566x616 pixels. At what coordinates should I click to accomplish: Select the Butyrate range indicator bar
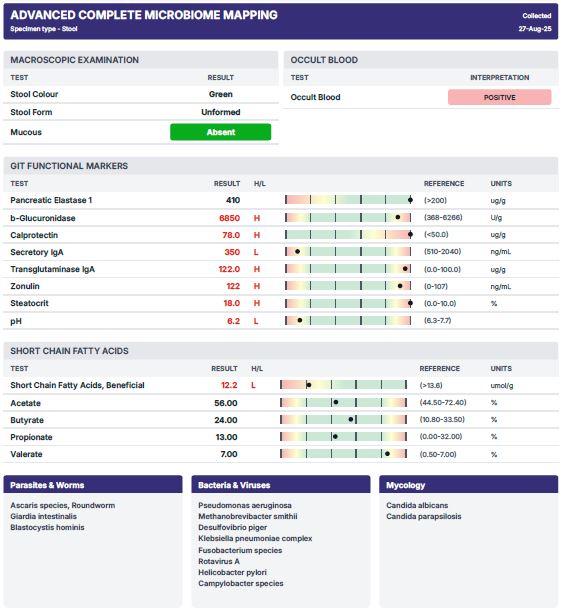click(x=343, y=420)
